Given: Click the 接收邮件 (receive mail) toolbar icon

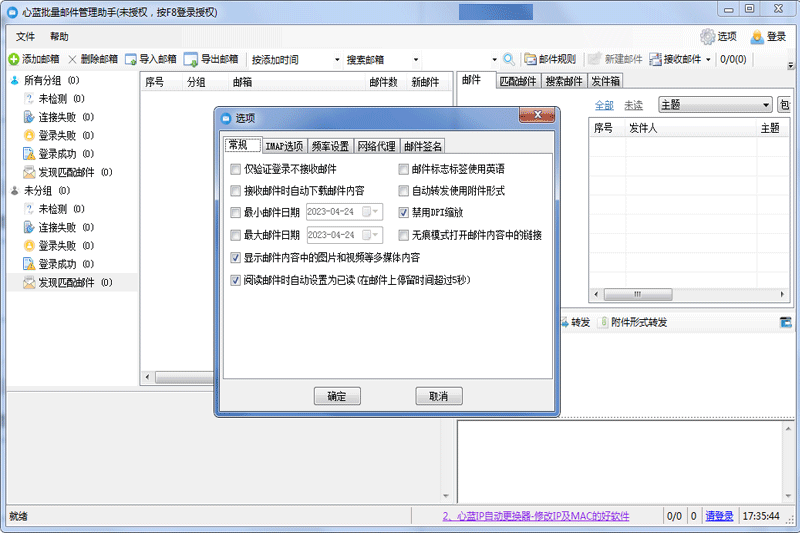Looking at the screenshot, I should tap(656, 59).
